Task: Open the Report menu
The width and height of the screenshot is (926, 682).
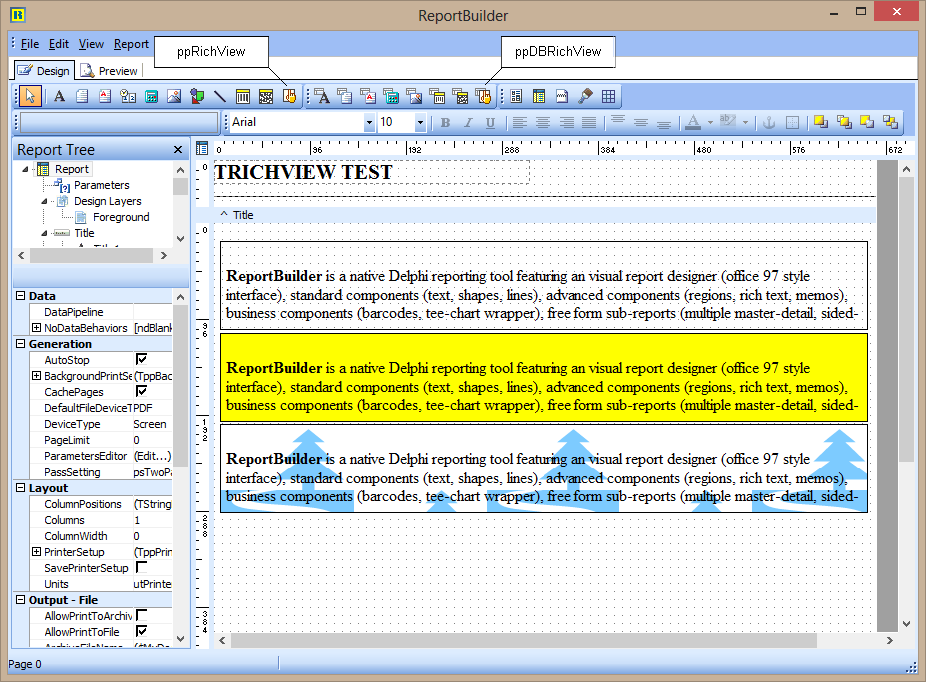Action: pyautogui.click(x=131, y=44)
